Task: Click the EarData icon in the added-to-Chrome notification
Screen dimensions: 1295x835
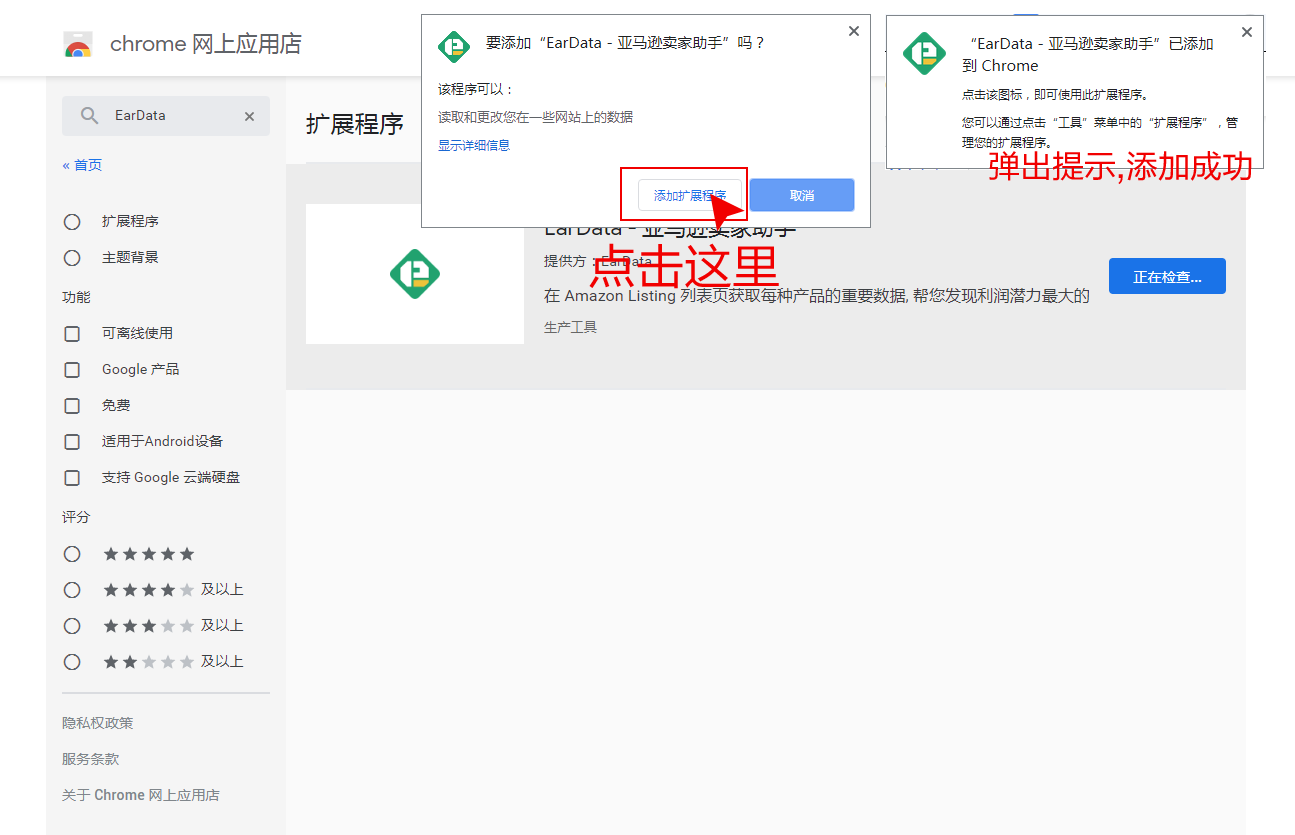Action: [x=924, y=53]
